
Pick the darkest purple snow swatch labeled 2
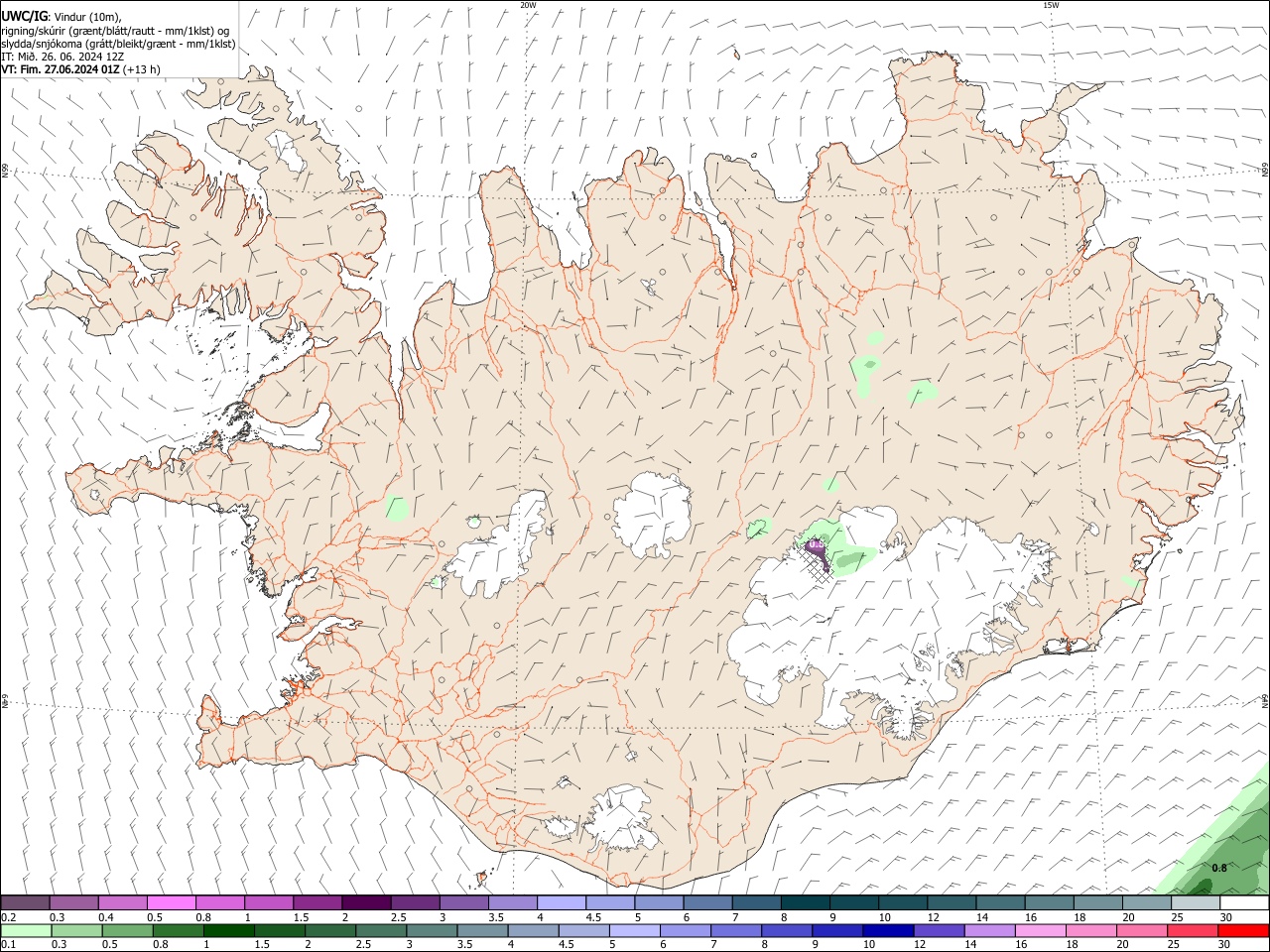pos(366,902)
